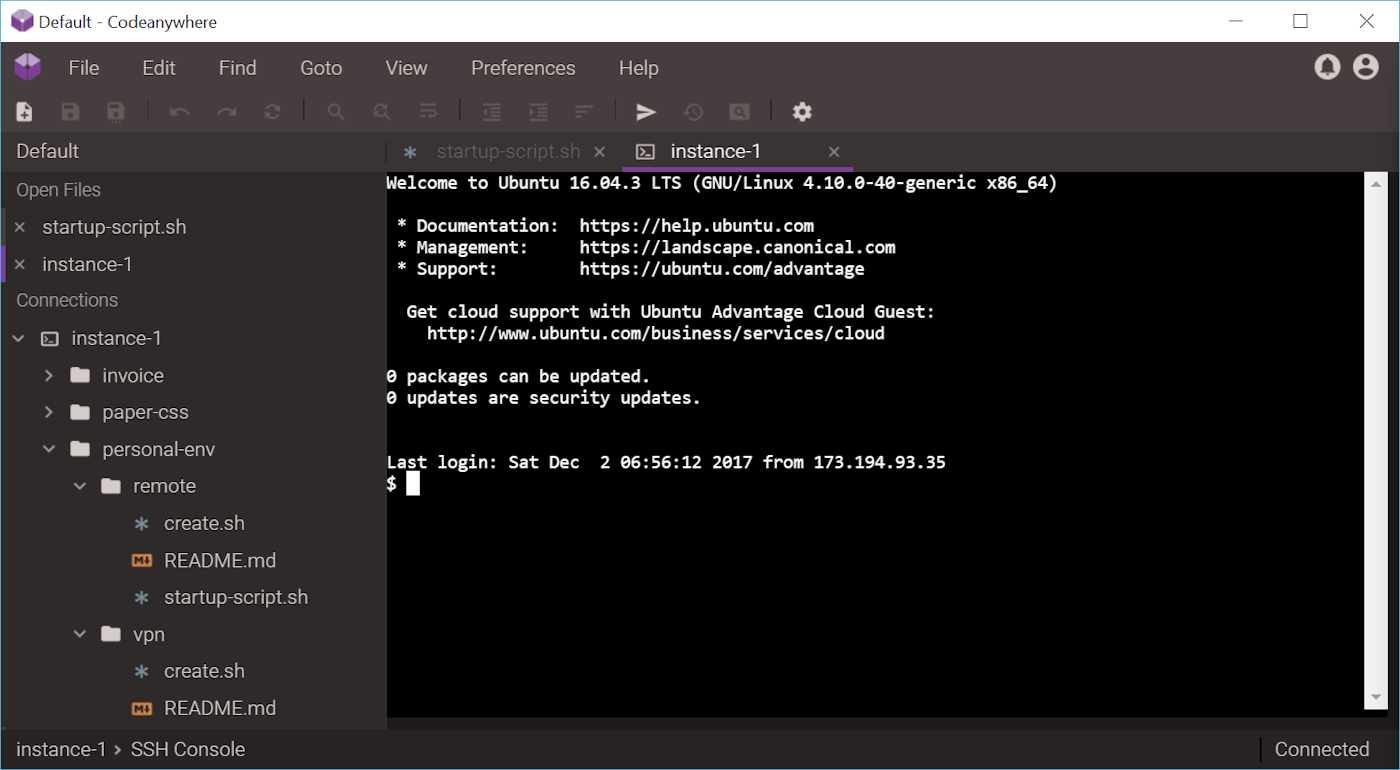Click the Codeanywhere cube logo in the menu bar
Image resolution: width=1400 pixels, height=770 pixels.
(28, 67)
